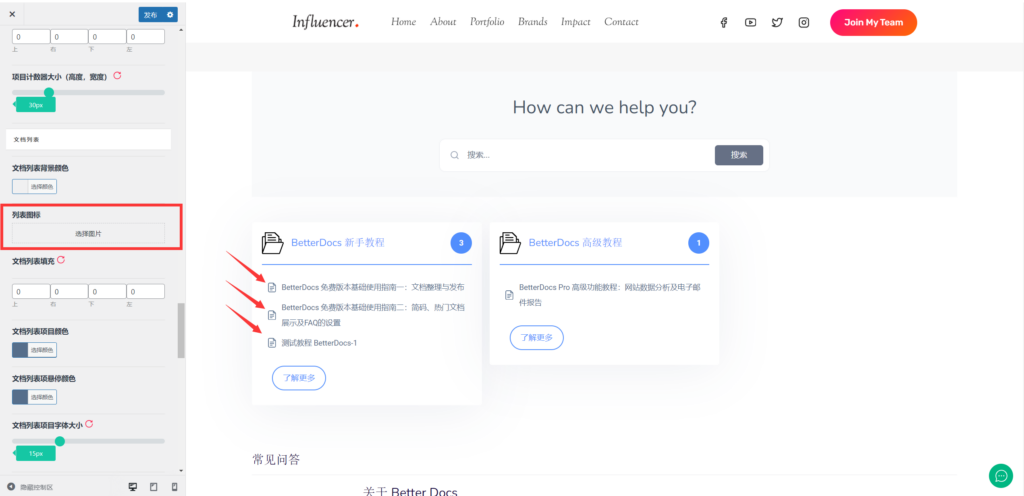1024x496 pixels.
Task: Click folder icon of BetterDocs 高级教程 card
Action: pos(510,243)
